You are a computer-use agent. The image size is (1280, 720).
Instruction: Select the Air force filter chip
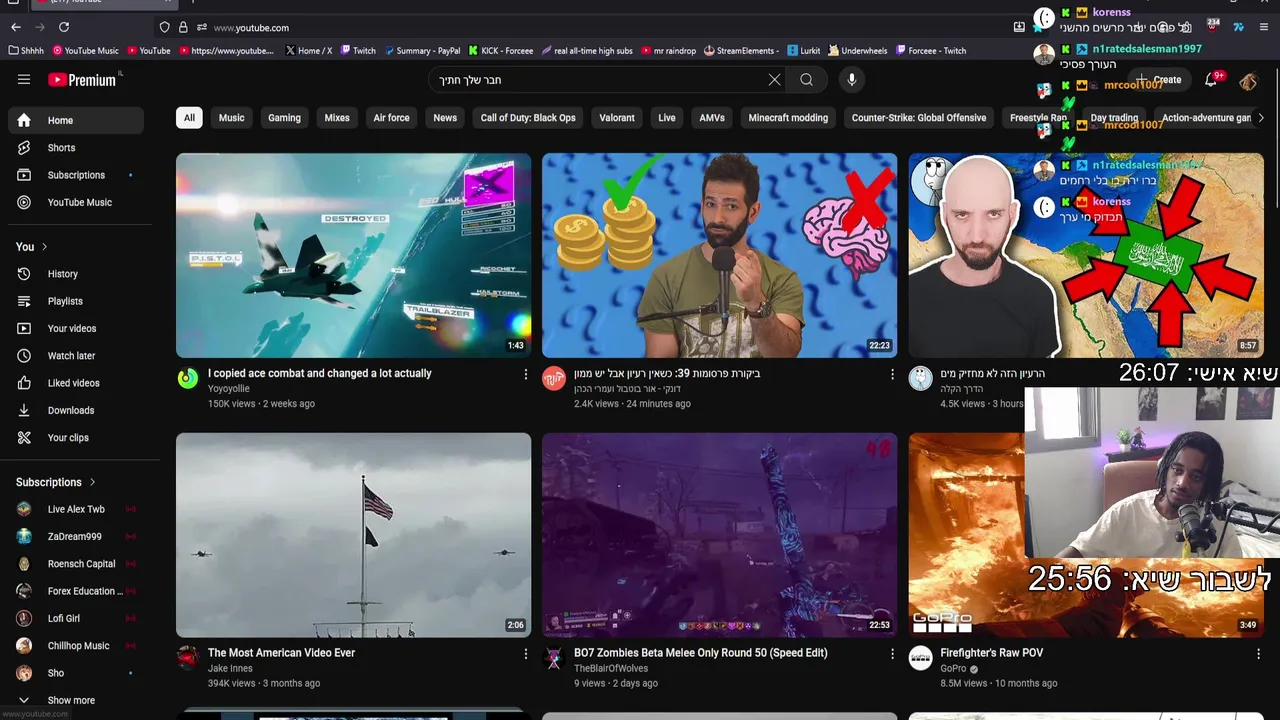pos(391,118)
